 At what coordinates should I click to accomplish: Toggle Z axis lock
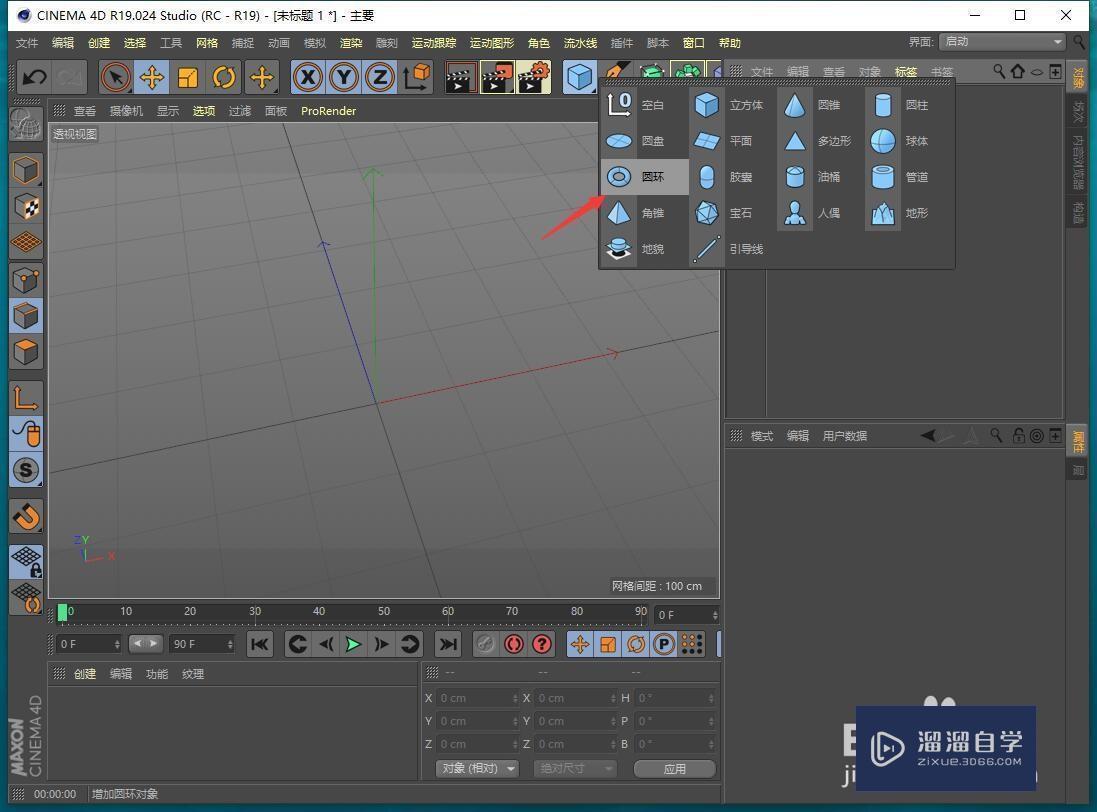[380, 77]
